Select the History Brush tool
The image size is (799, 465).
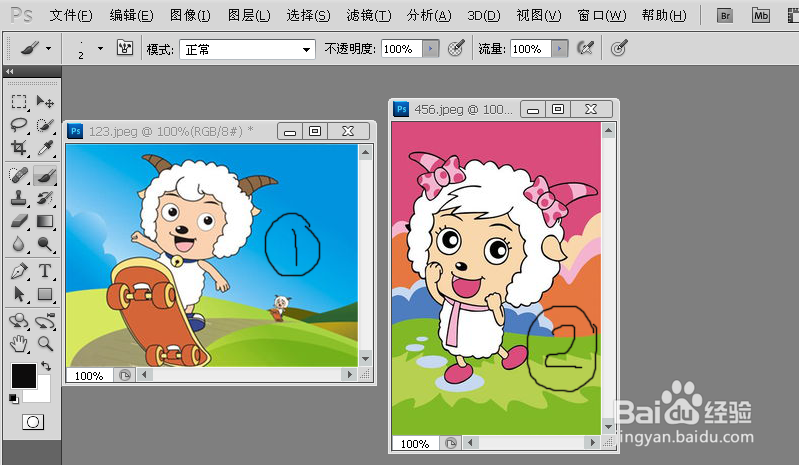pyautogui.click(x=45, y=198)
